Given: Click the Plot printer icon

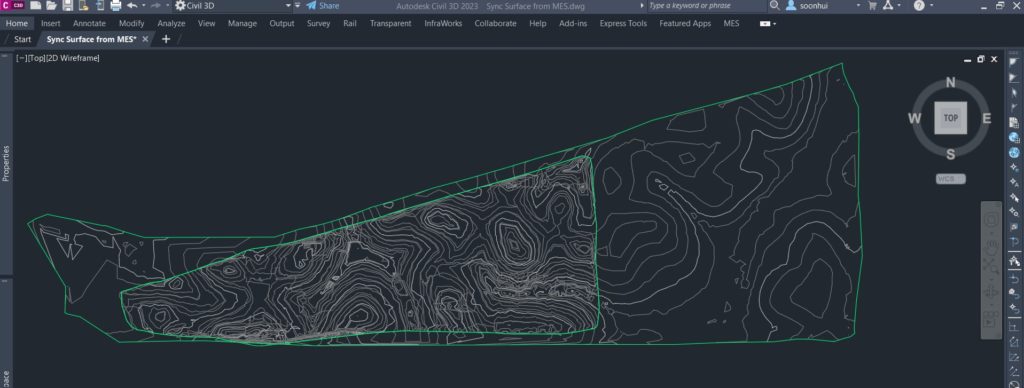Looking at the screenshot, I should (116, 5).
